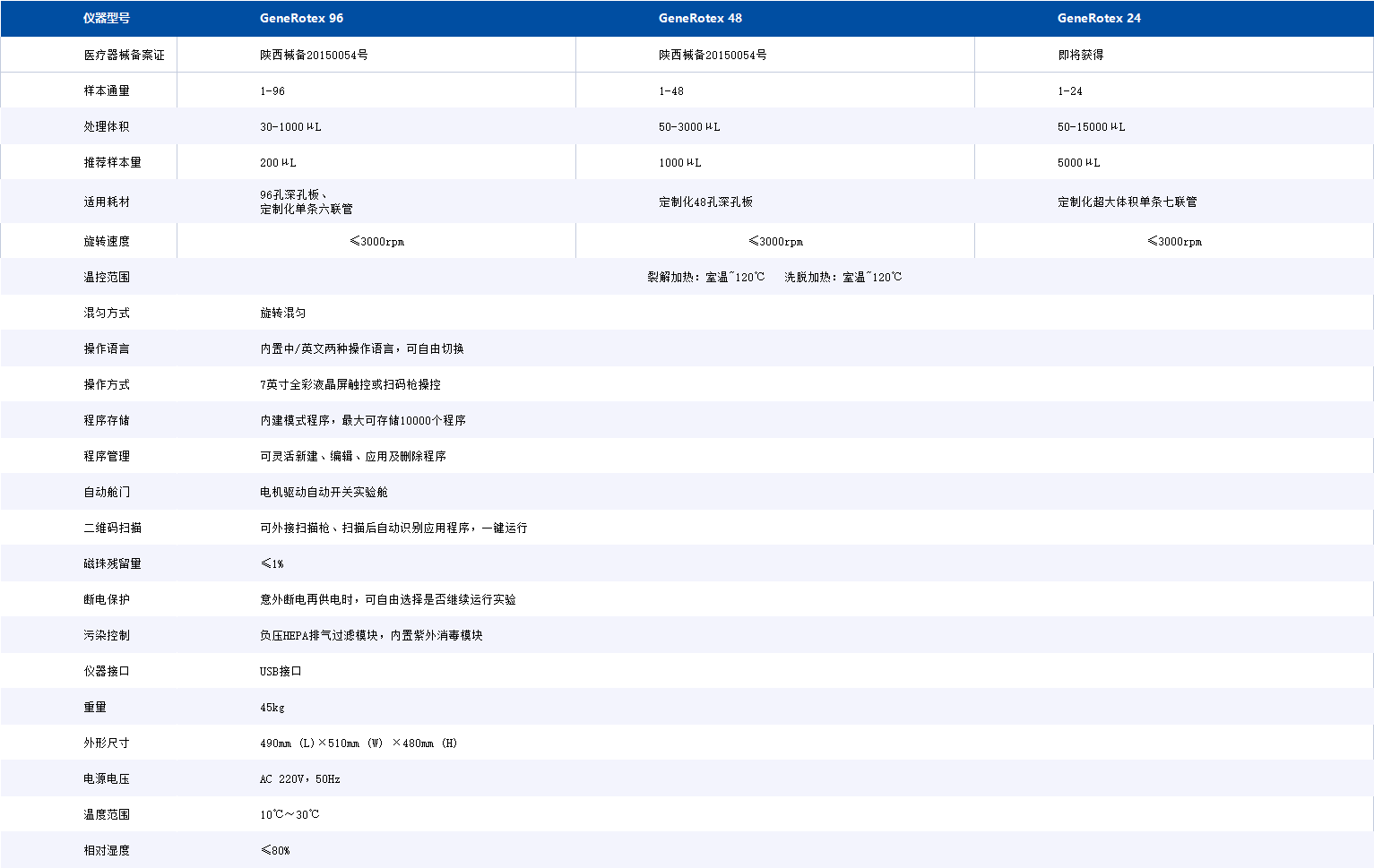The height and width of the screenshot is (868, 1374).
Task: Select the '7英寸全彩液晶屏触控或扫码枪操控' text
Action: (350, 384)
